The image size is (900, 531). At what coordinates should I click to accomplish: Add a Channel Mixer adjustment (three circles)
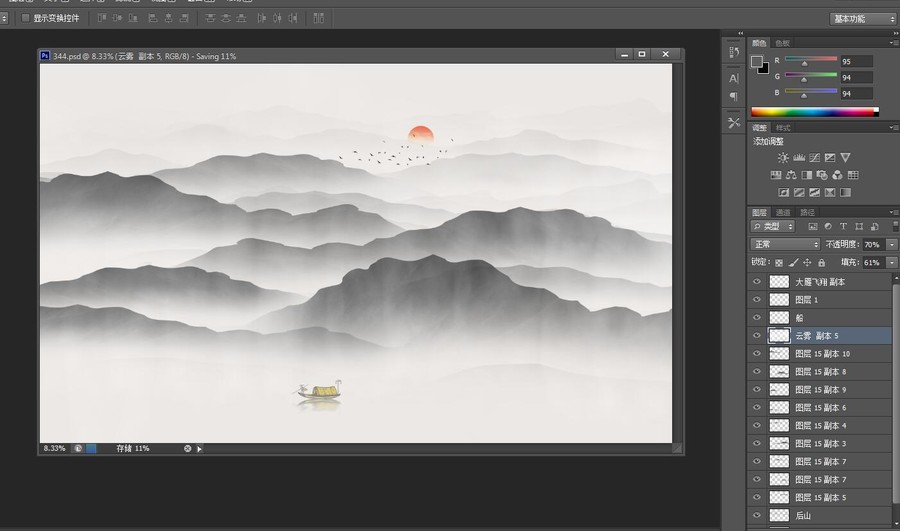[x=837, y=175]
